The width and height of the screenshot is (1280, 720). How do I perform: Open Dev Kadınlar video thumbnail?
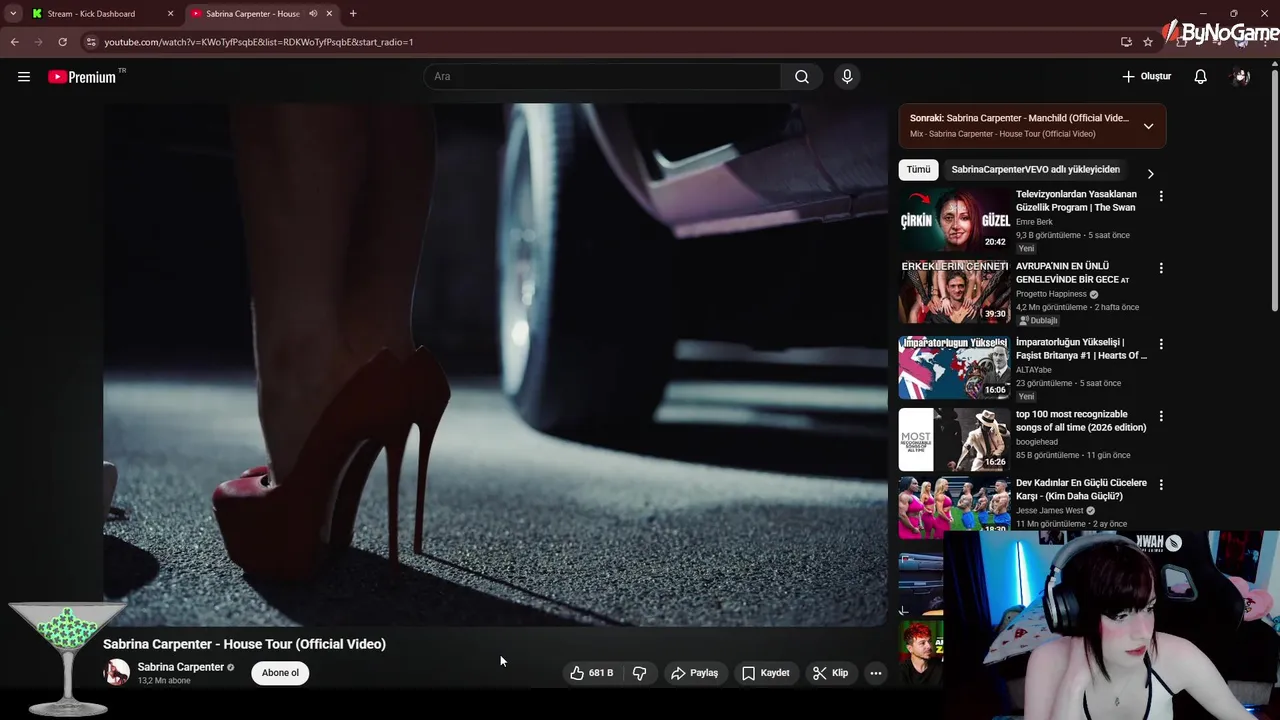pyautogui.click(x=954, y=506)
